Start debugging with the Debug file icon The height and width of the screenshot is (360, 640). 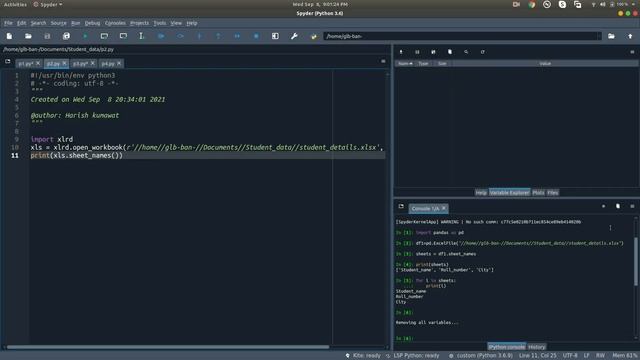point(161,36)
